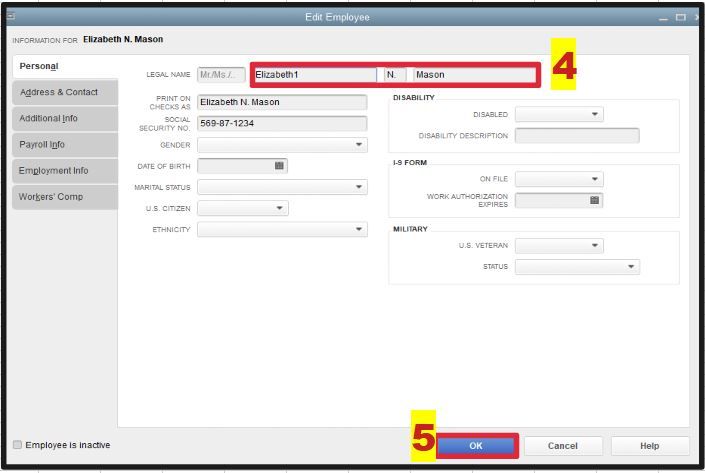Check the Employee is inactive box
The image size is (705, 473).
click(18, 445)
